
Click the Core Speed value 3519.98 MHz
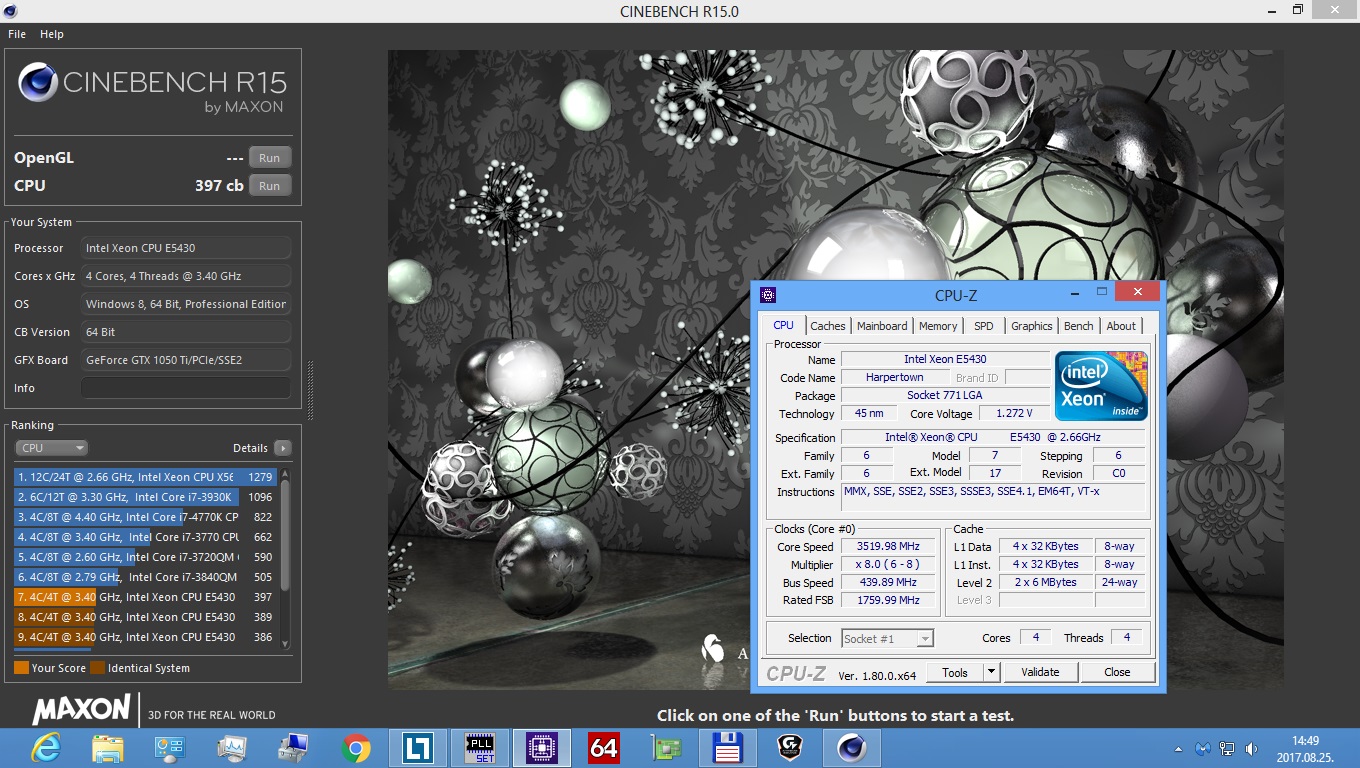point(888,547)
